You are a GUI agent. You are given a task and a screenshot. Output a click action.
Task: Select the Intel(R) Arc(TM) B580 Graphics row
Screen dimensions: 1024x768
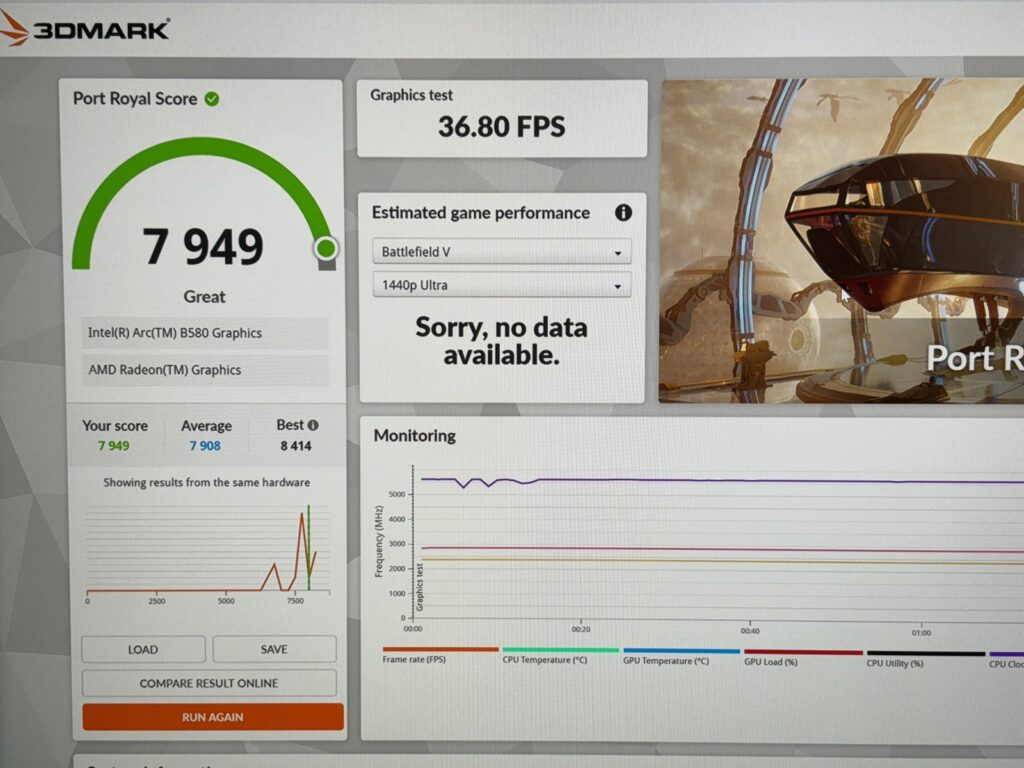205,333
